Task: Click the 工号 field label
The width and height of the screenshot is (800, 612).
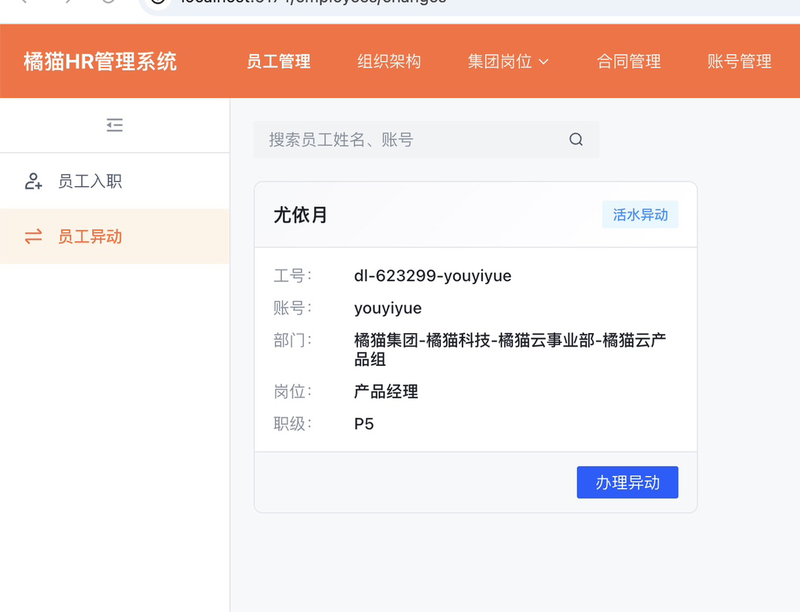Action: 292,276
